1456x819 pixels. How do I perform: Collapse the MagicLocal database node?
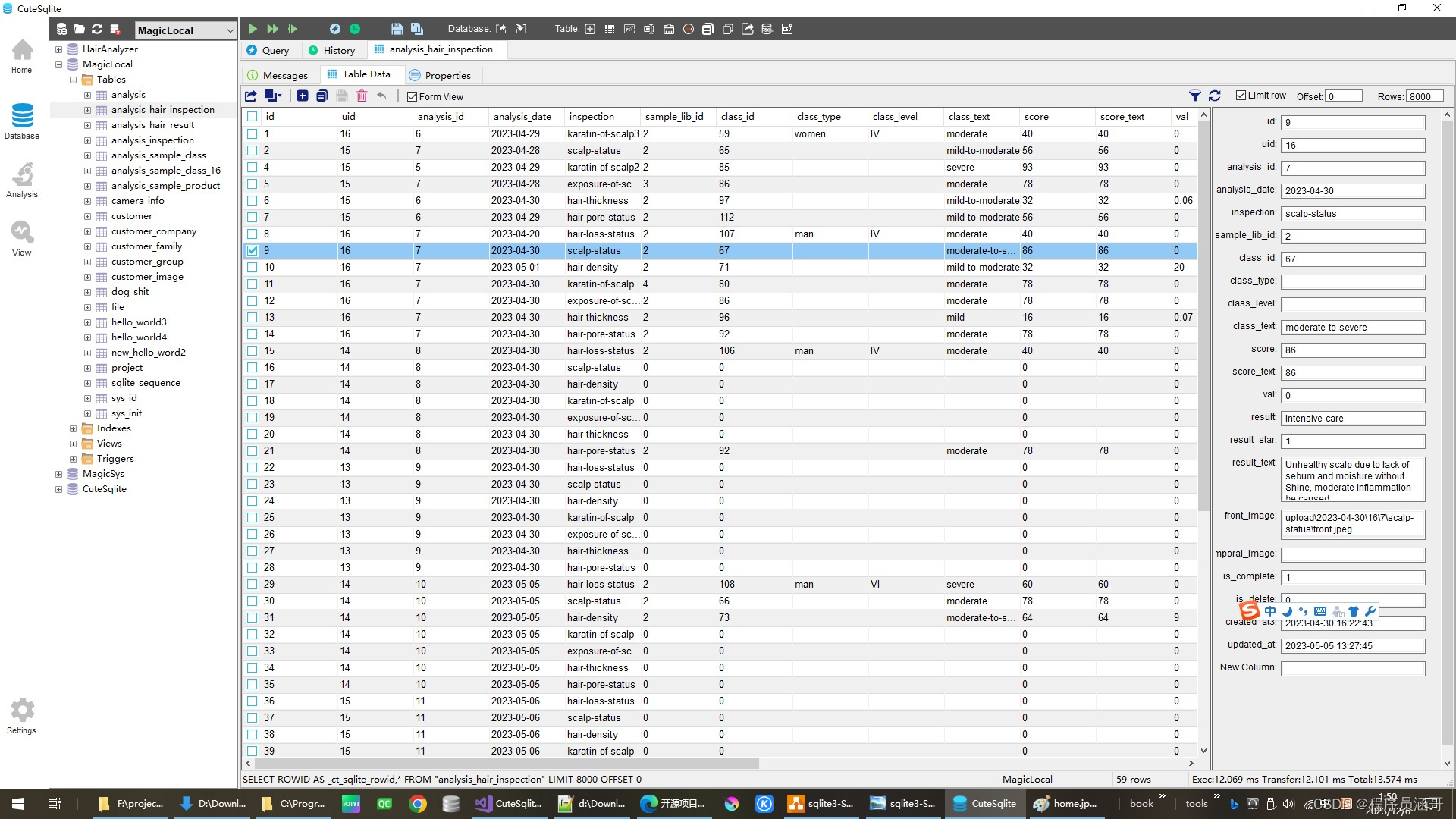(58, 64)
